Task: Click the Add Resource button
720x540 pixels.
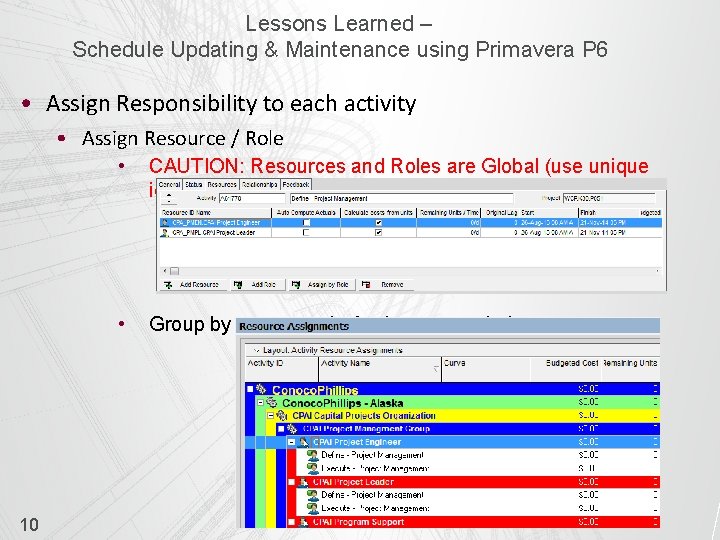Action: tap(194, 285)
